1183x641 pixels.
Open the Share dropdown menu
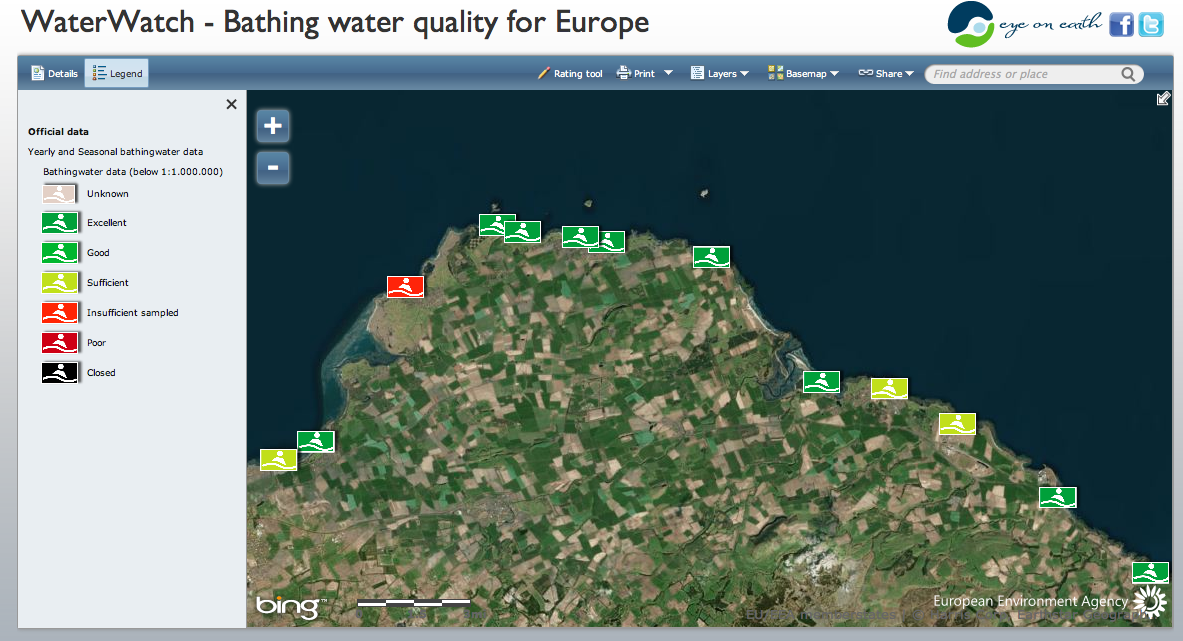[886, 73]
